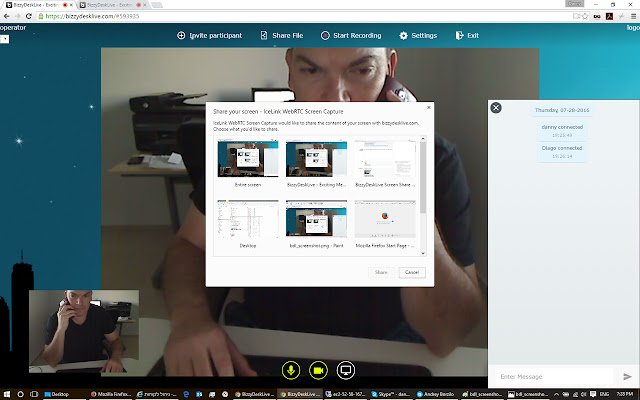Click the small self-view video thumbnail
Screen dimensions: 640x400
[x=84, y=331]
